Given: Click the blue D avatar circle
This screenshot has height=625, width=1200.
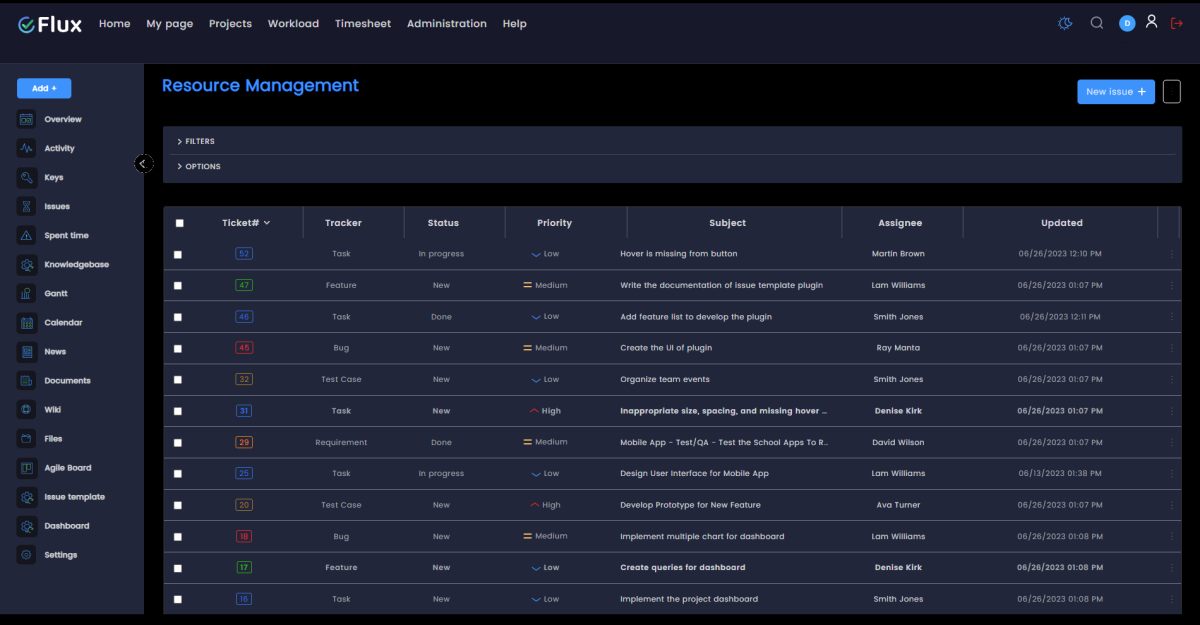Looking at the screenshot, I should coord(1127,22).
